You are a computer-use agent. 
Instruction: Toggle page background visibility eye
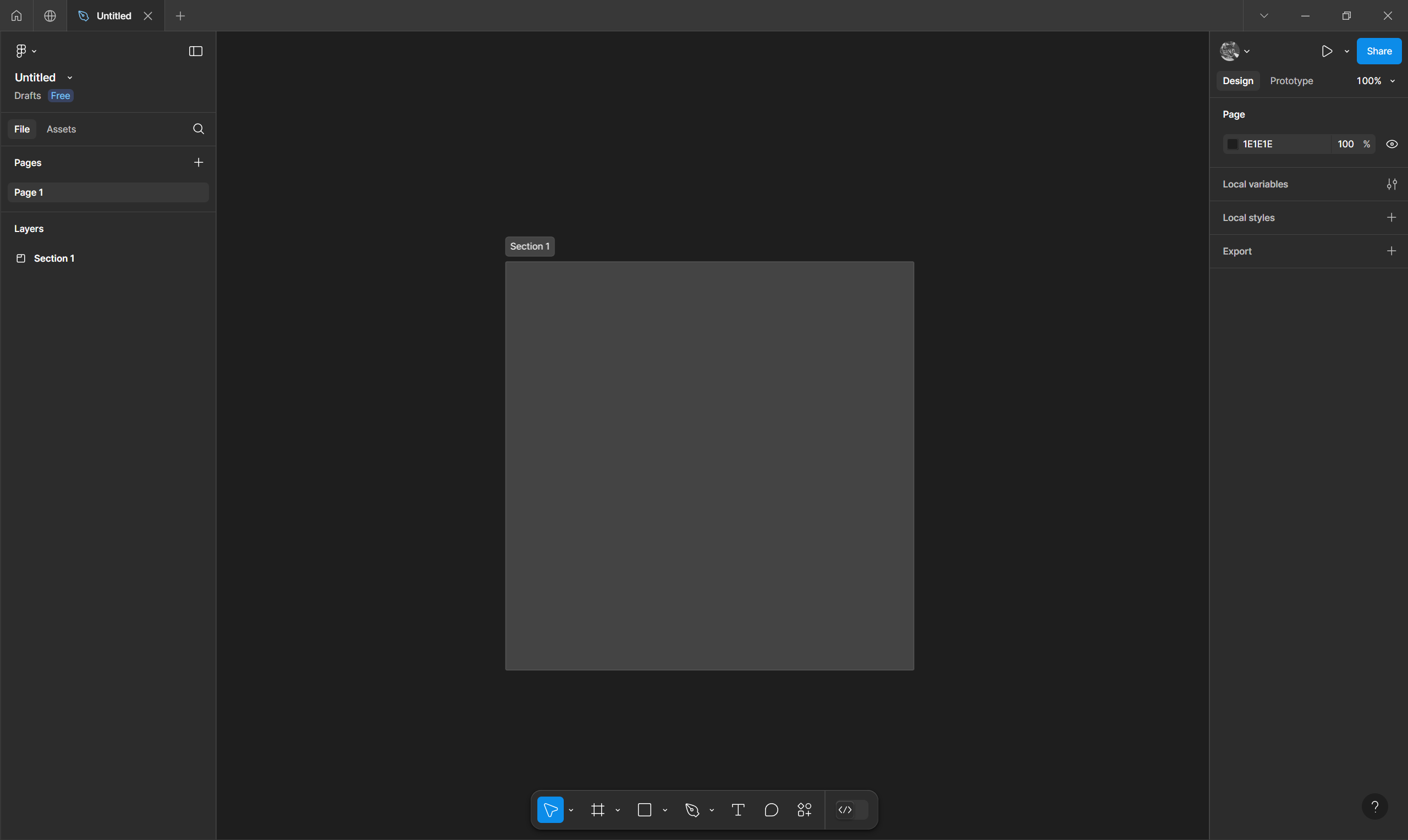coord(1391,145)
